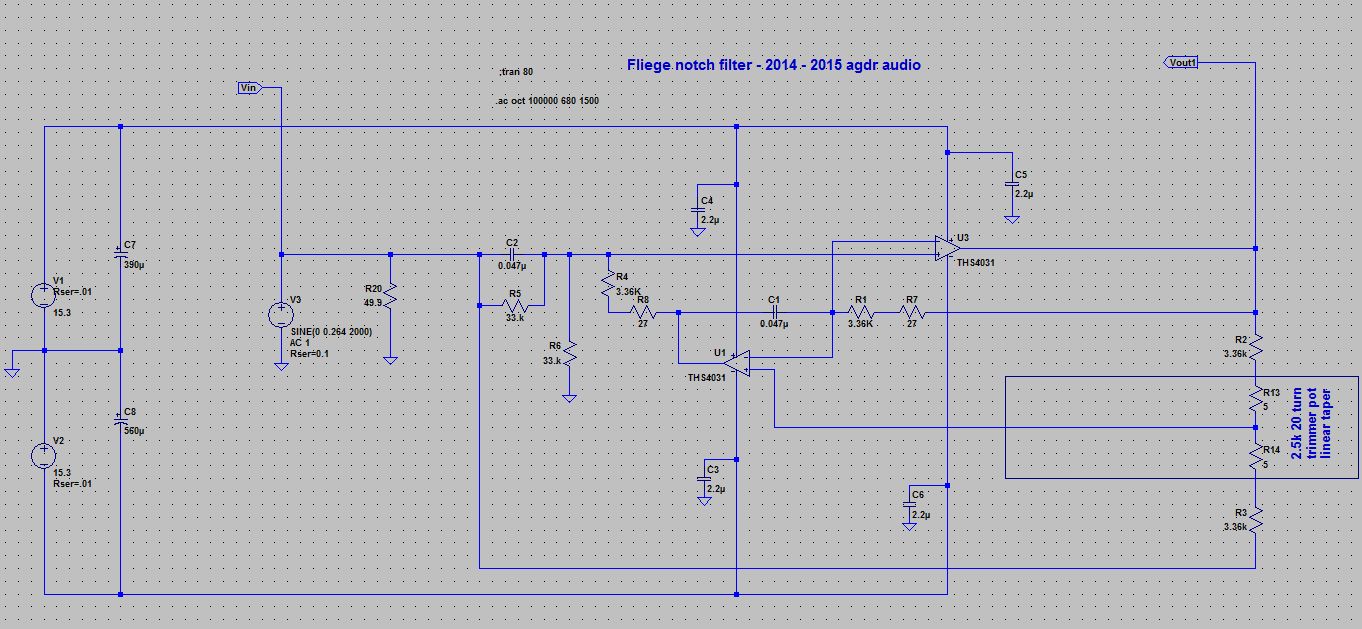Click the 'THS4031' label under U1
This screenshot has width=1362, height=629.
[x=706, y=378]
